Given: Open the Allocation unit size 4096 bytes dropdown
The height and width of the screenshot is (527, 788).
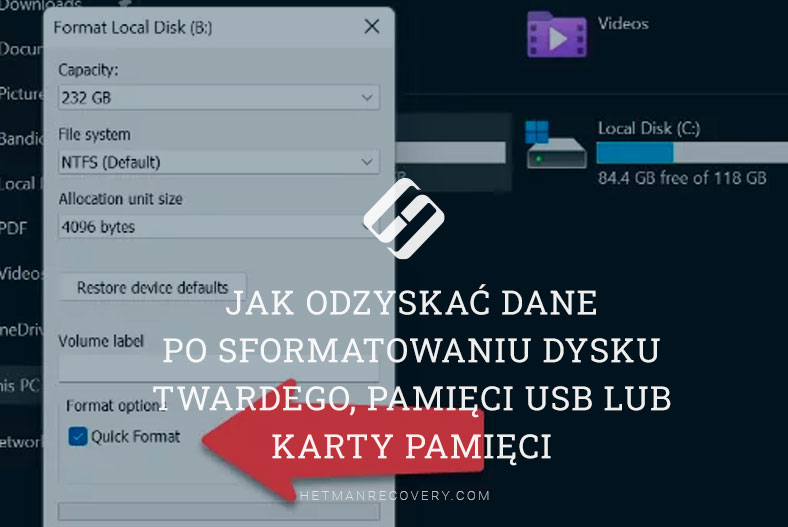Looking at the screenshot, I should pyautogui.click(x=219, y=227).
